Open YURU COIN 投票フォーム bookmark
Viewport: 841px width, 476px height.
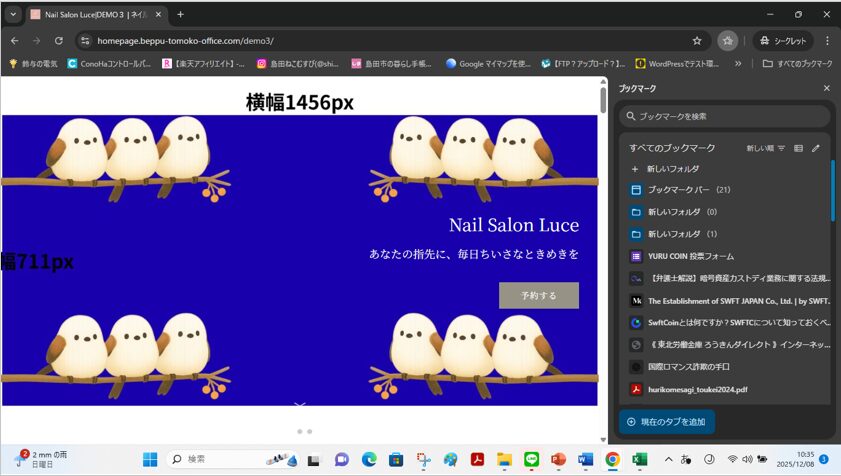pos(727,257)
